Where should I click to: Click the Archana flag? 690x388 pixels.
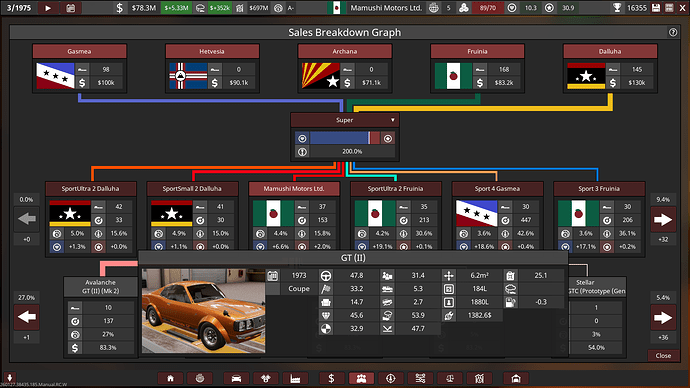point(321,76)
